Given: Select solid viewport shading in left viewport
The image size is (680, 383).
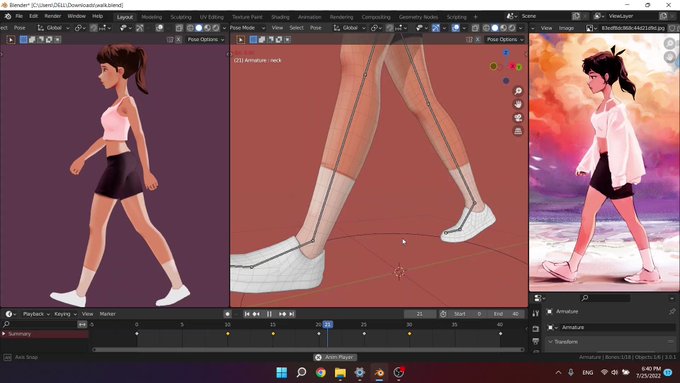Looking at the screenshot, I should pyautogui.click(x=199, y=28).
